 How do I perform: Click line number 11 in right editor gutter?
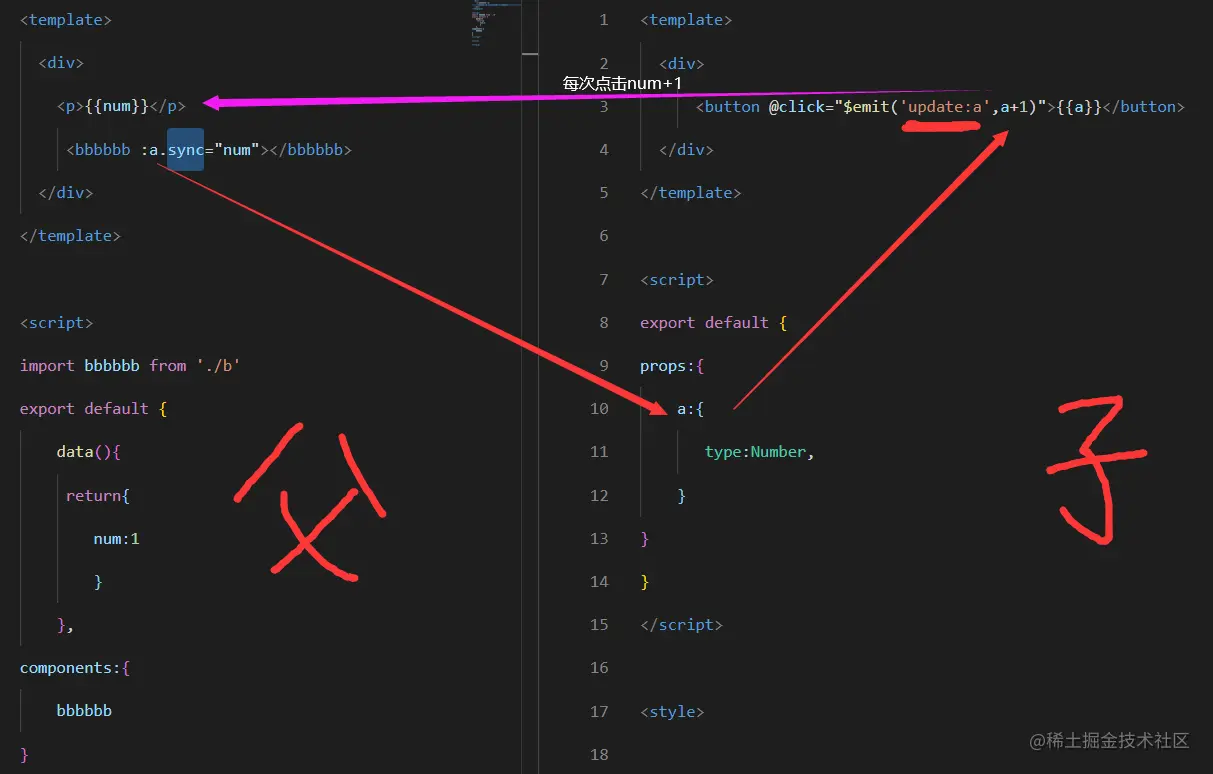pyautogui.click(x=599, y=452)
